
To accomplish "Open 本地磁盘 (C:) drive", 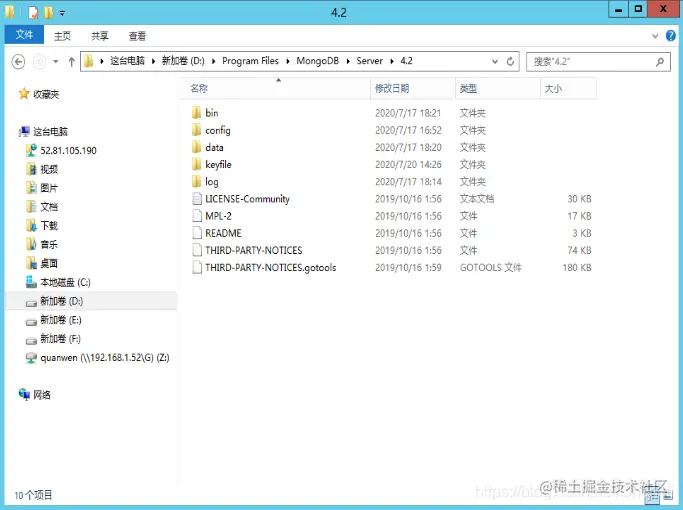I will [65, 282].
